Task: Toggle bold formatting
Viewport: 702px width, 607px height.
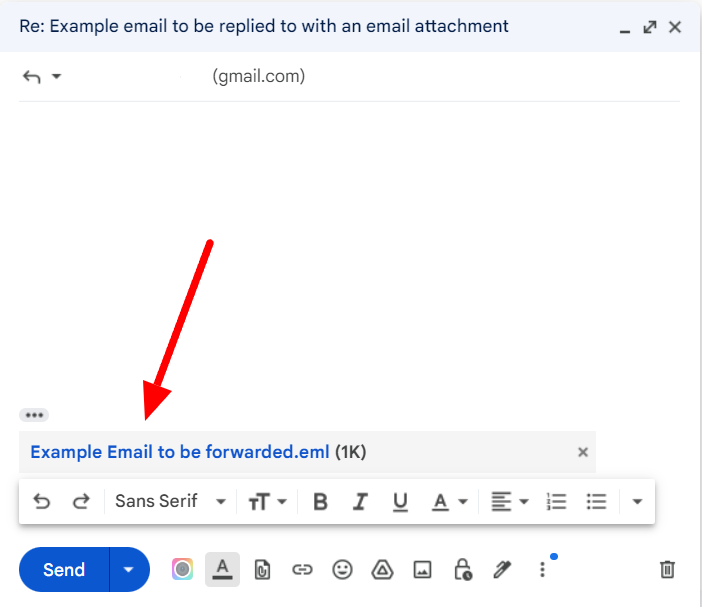Action: coord(320,501)
